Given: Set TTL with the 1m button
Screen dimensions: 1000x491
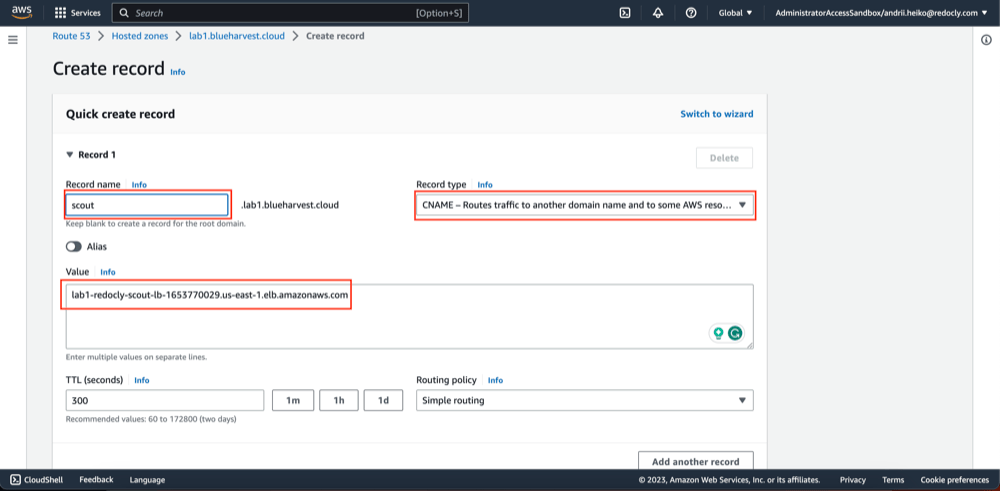Looking at the screenshot, I should 293,400.
